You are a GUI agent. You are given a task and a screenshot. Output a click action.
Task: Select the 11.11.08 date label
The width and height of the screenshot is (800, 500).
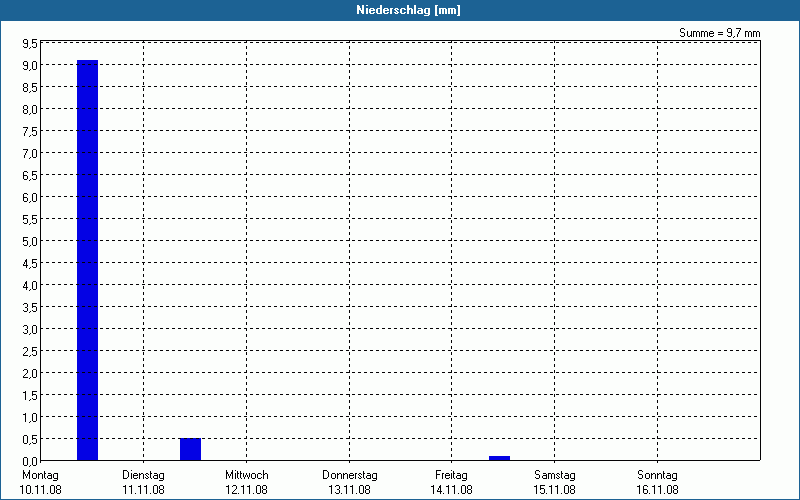pyautogui.click(x=143, y=490)
